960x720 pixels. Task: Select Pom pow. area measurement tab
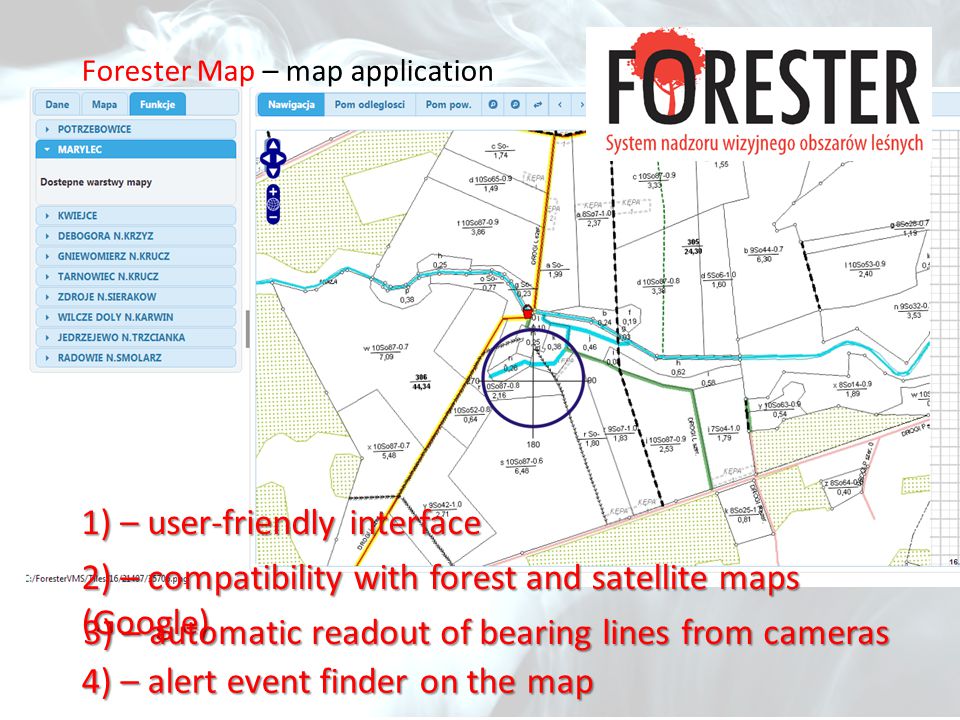coord(448,105)
